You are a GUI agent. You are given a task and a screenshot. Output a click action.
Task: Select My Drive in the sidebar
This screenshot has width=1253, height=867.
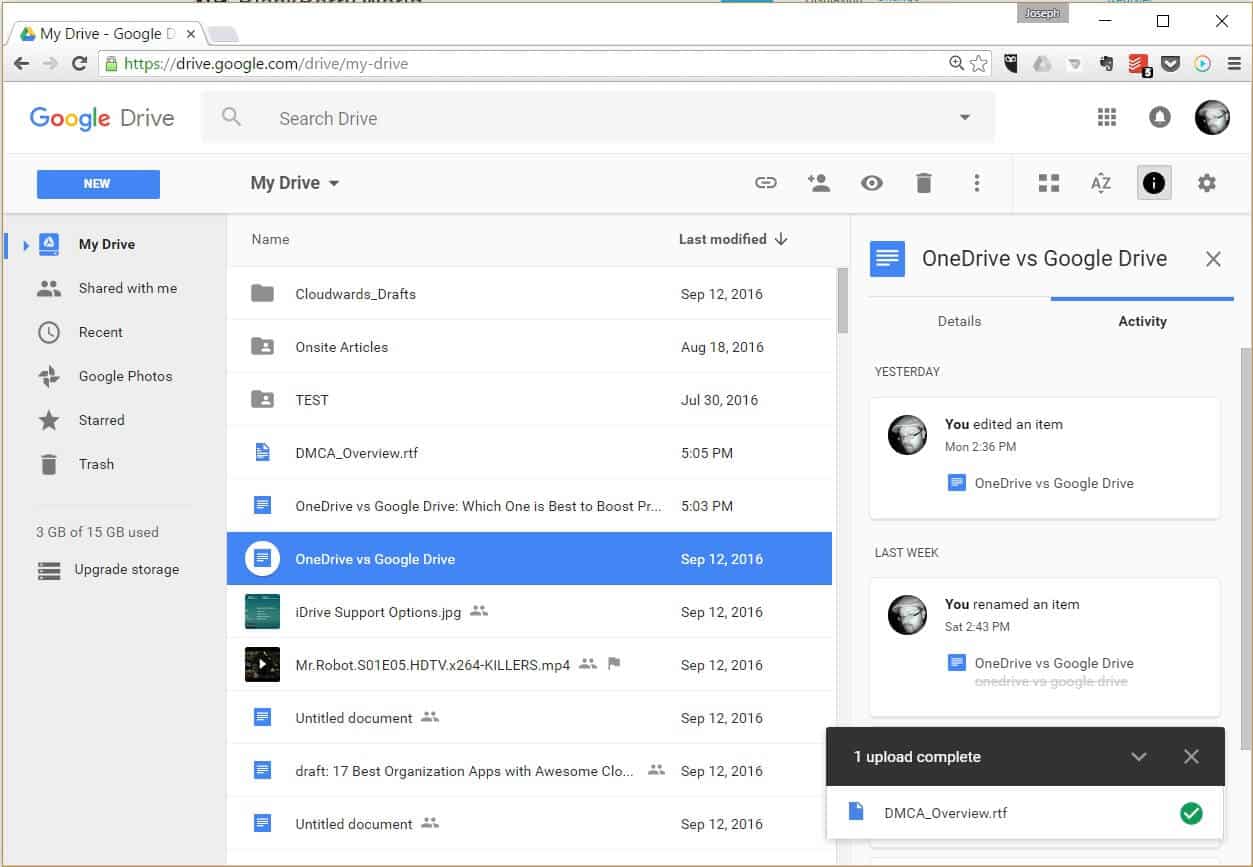pos(106,244)
